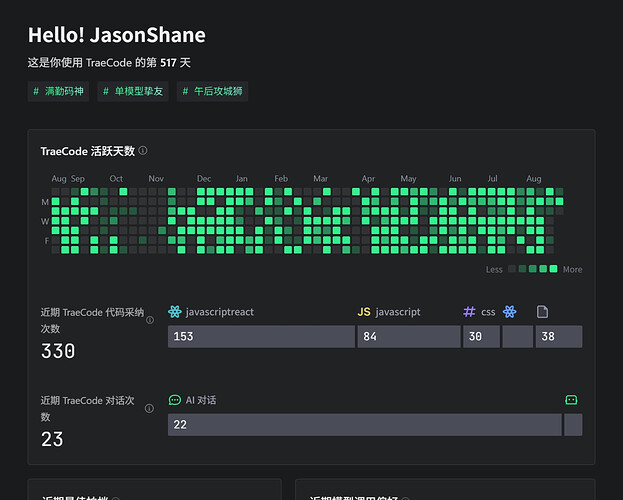Select the css bar showing 30

(481, 337)
